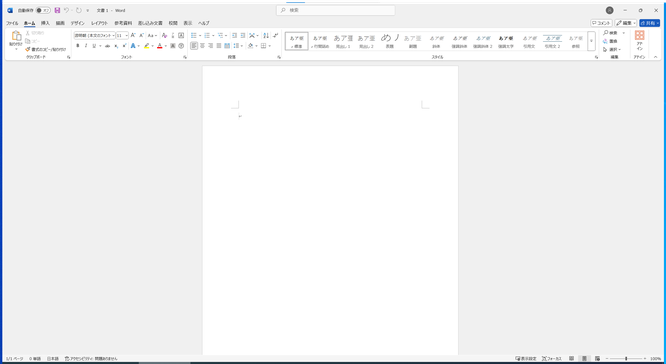This screenshot has width=666, height=364.
Task: Open the Insert tab
Action: (x=45, y=23)
